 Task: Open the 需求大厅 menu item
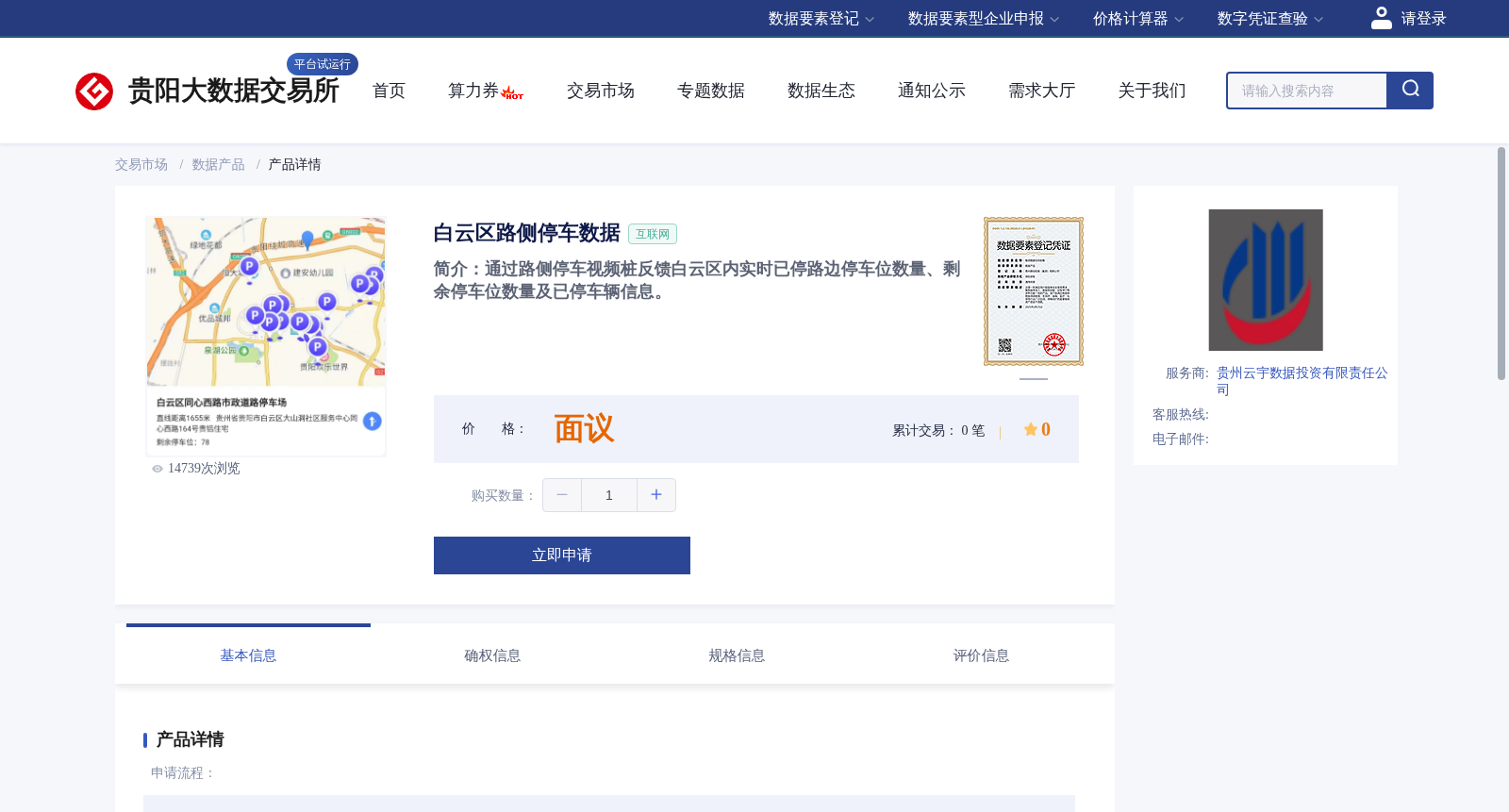pyautogui.click(x=1042, y=91)
